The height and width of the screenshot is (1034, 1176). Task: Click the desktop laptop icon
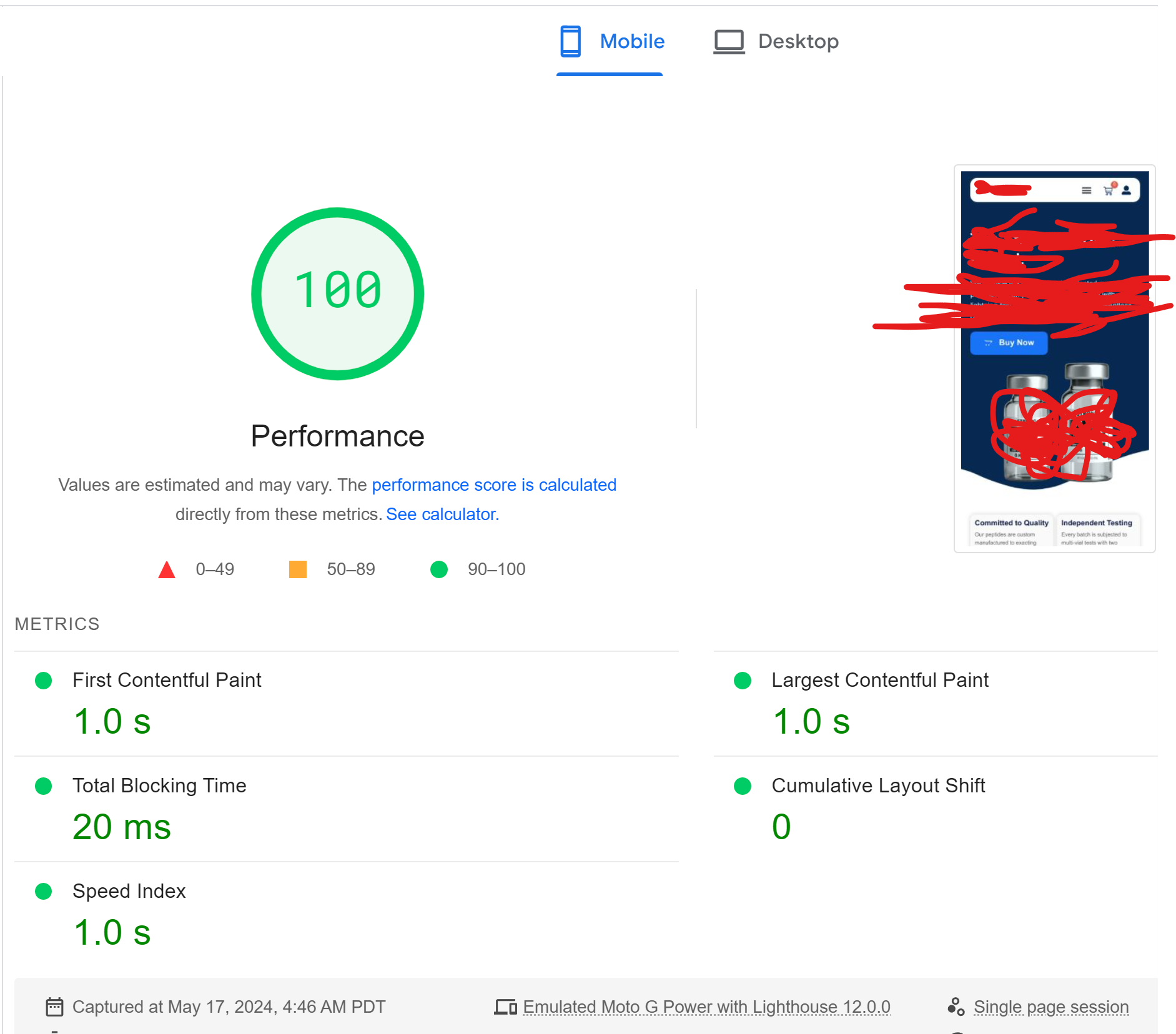click(729, 42)
